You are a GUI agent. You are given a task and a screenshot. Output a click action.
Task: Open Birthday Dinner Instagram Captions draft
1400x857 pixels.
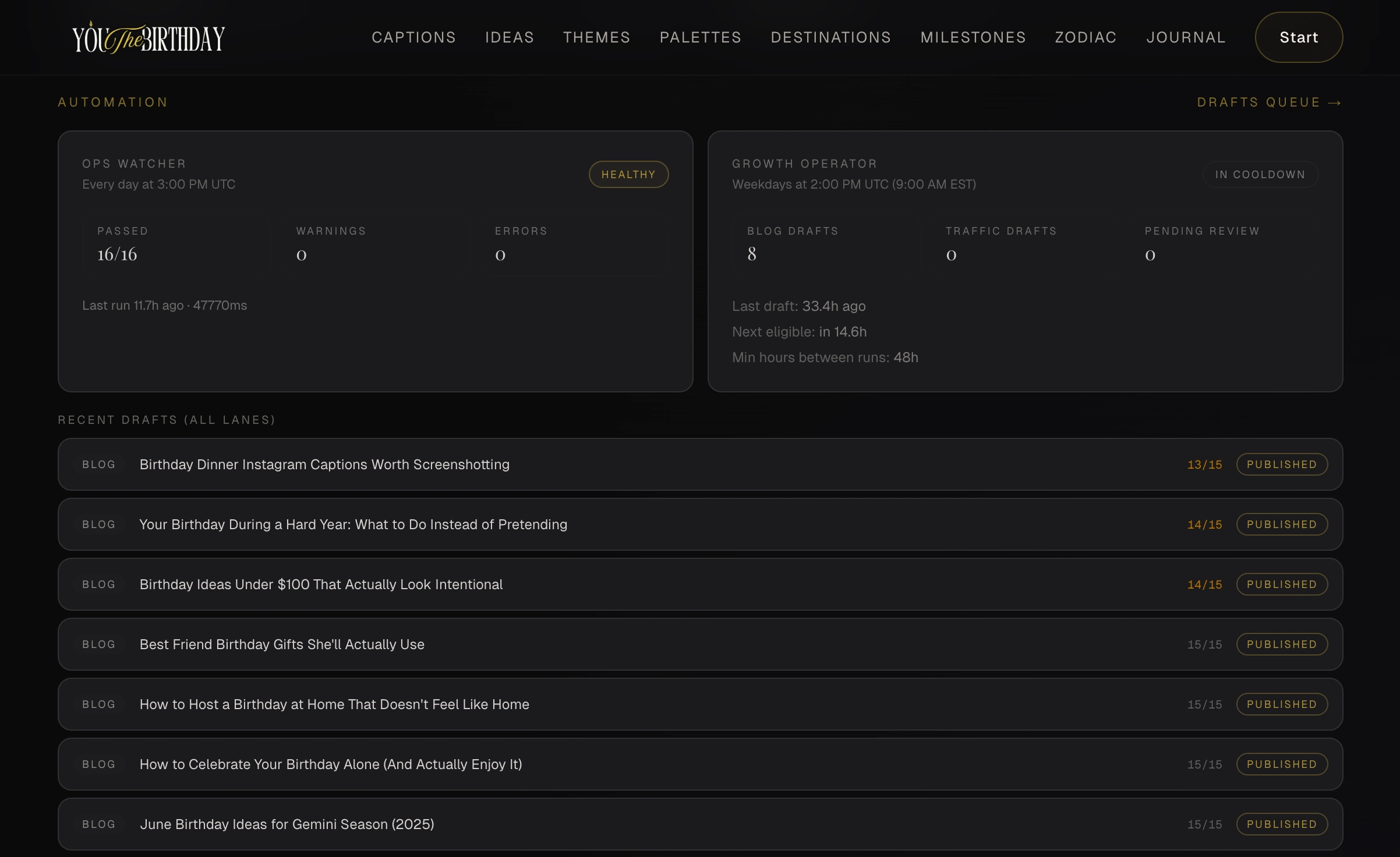pos(324,465)
